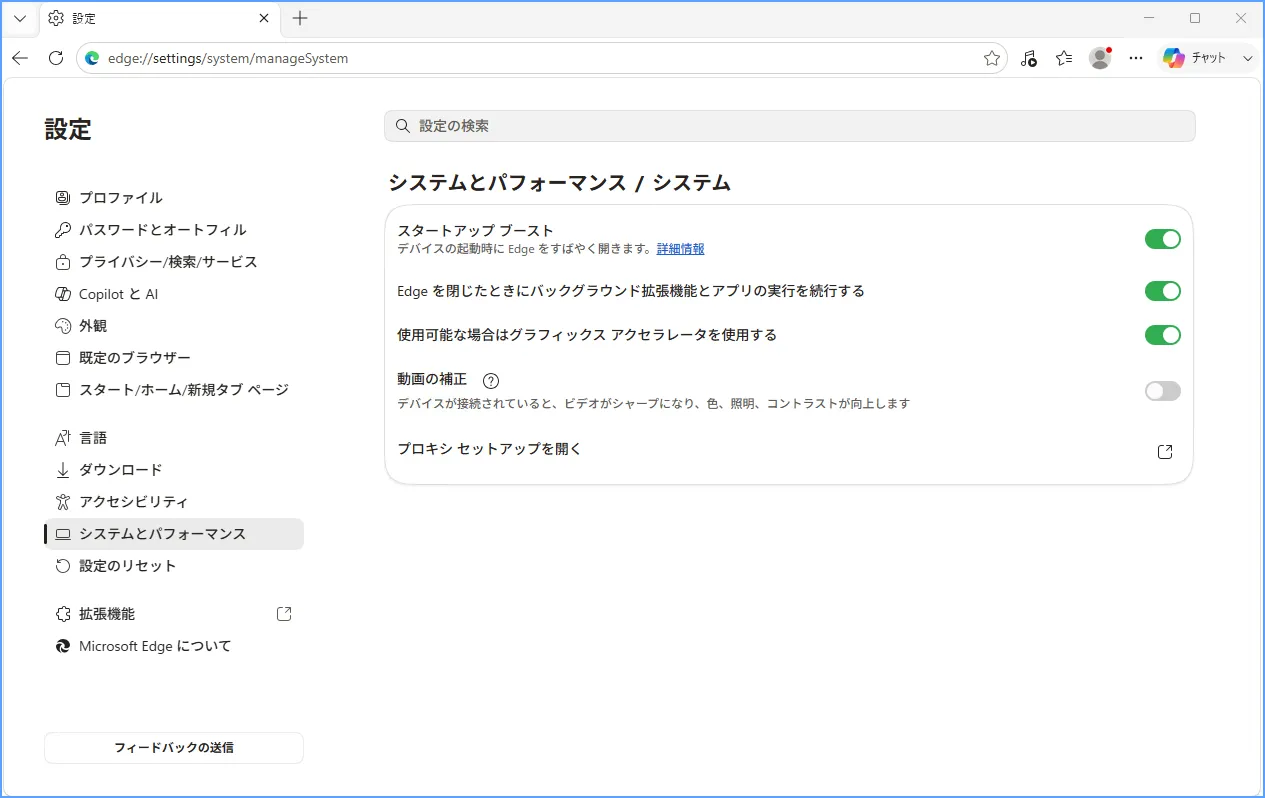Open the tab search chevron

coord(20,18)
